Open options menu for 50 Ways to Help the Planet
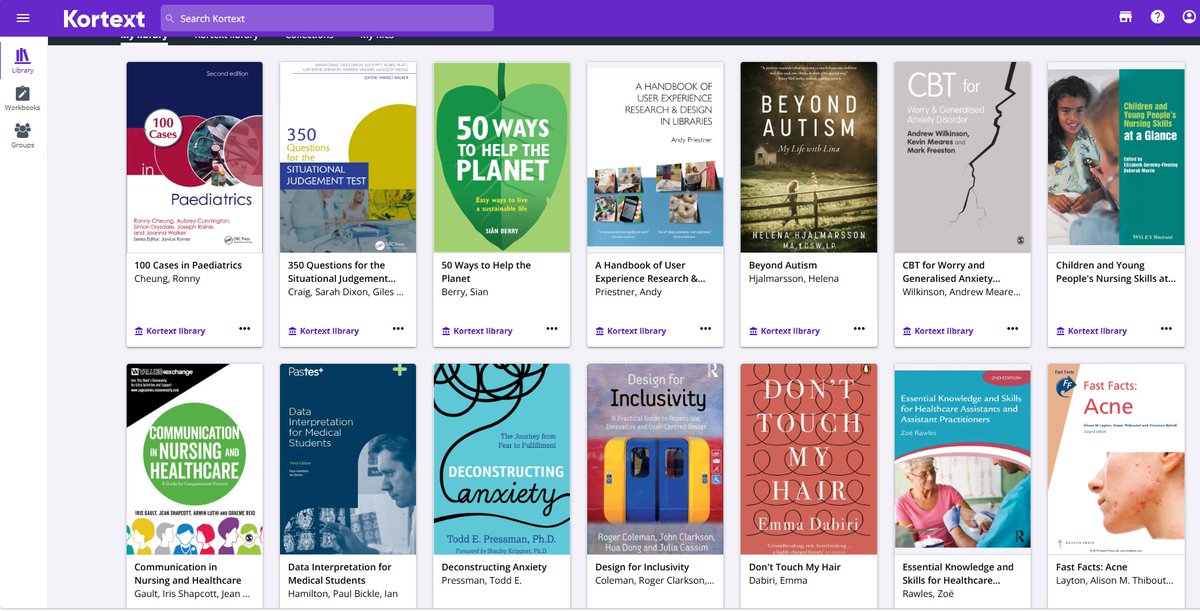Viewport: 1200px width, 611px height. [552, 329]
